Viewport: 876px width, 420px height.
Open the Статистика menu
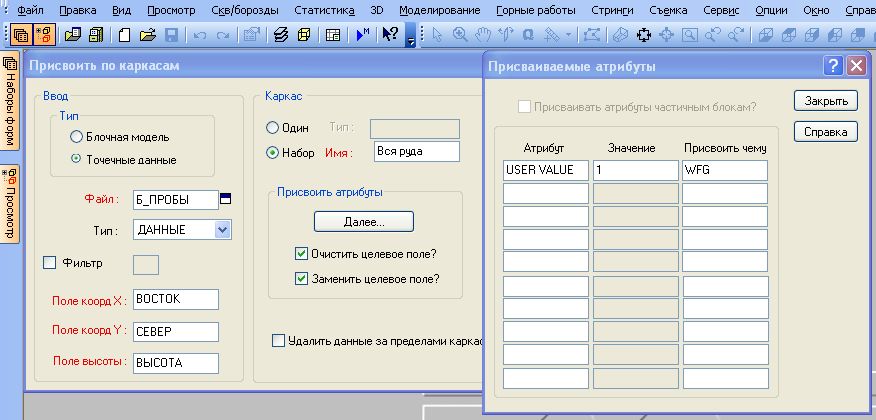(325, 10)
